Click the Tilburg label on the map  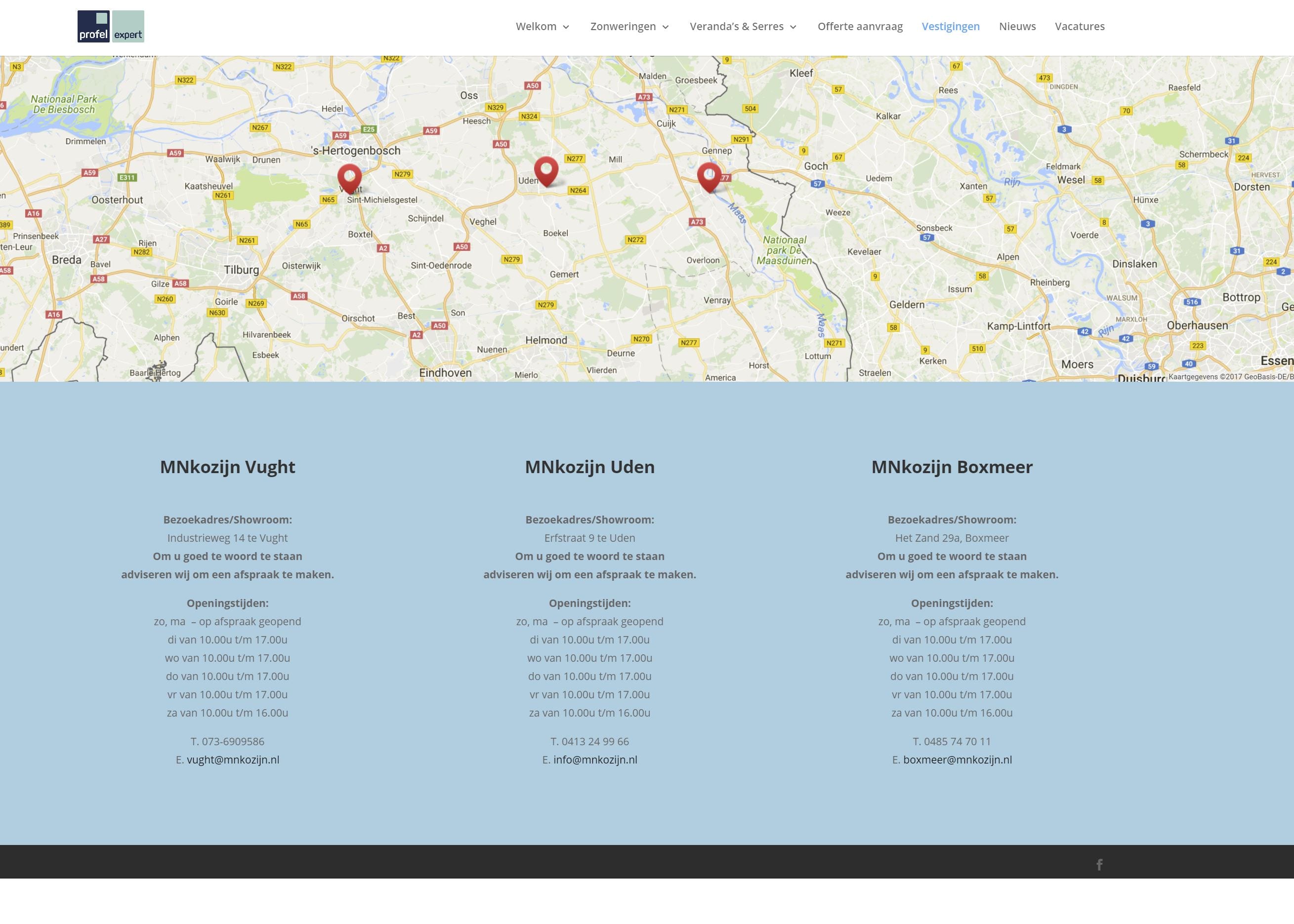tap(242, 270)
